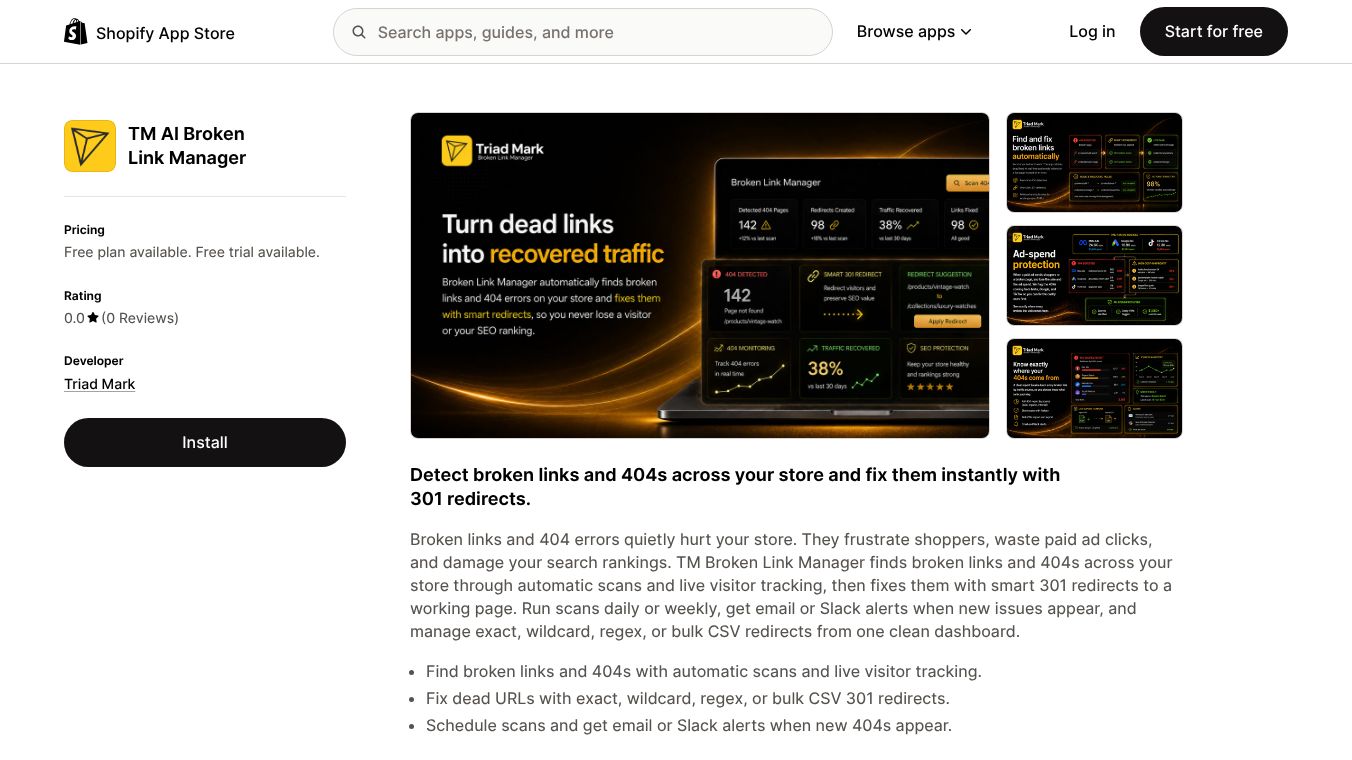Open the main 'Turn dead links' hero image
This screenshot has width=1352, height=760.
pyautogui.click(x=700, y=275)
